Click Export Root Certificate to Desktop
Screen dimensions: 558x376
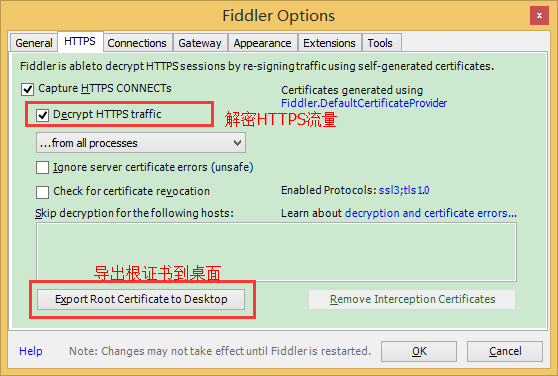coord(141,299)
